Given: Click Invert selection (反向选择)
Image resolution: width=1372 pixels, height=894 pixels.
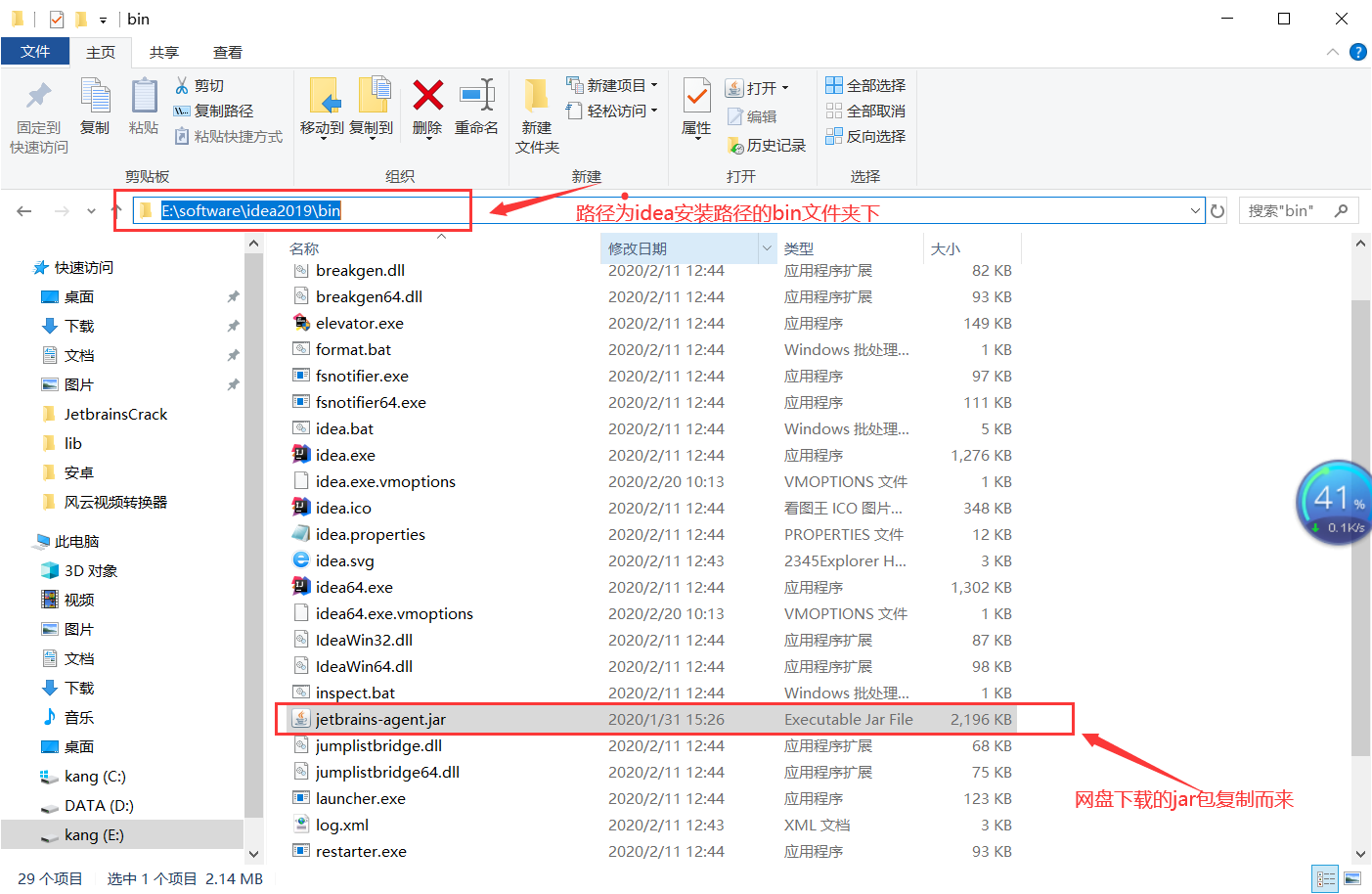Looking at the screenshot, I should (865, 136).
